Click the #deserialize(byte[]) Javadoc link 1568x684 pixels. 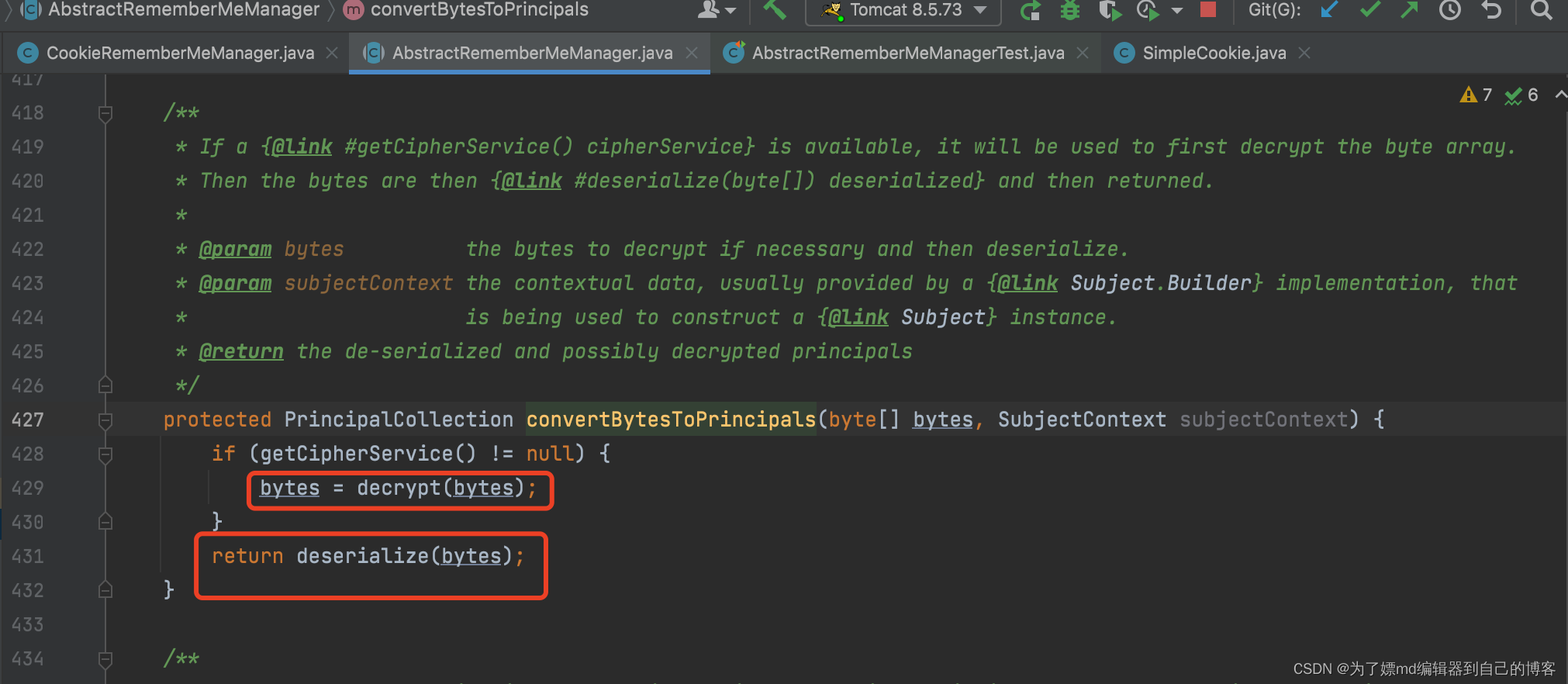pyautogui.click(x=695, y=181)
